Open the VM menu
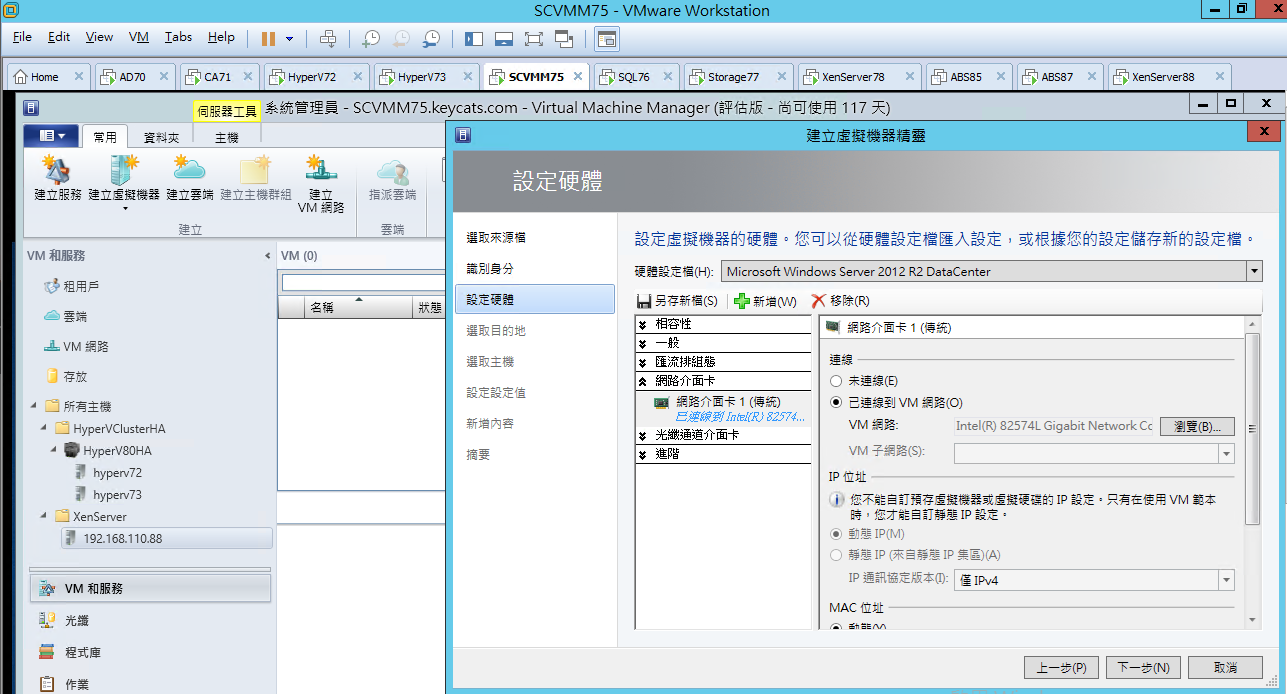The width and height of the screenshot is (1287, 694). (x=139, y=37)
